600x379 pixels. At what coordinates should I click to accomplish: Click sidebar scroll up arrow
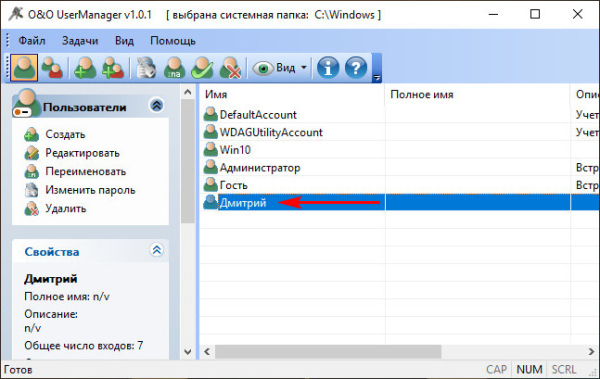coord(188,92)
